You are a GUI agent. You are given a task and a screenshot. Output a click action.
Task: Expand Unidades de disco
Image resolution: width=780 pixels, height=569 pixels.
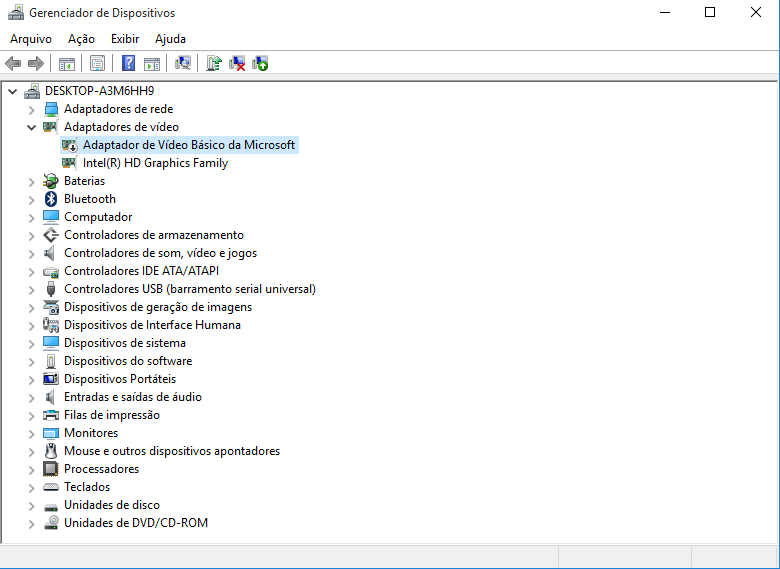31,505
